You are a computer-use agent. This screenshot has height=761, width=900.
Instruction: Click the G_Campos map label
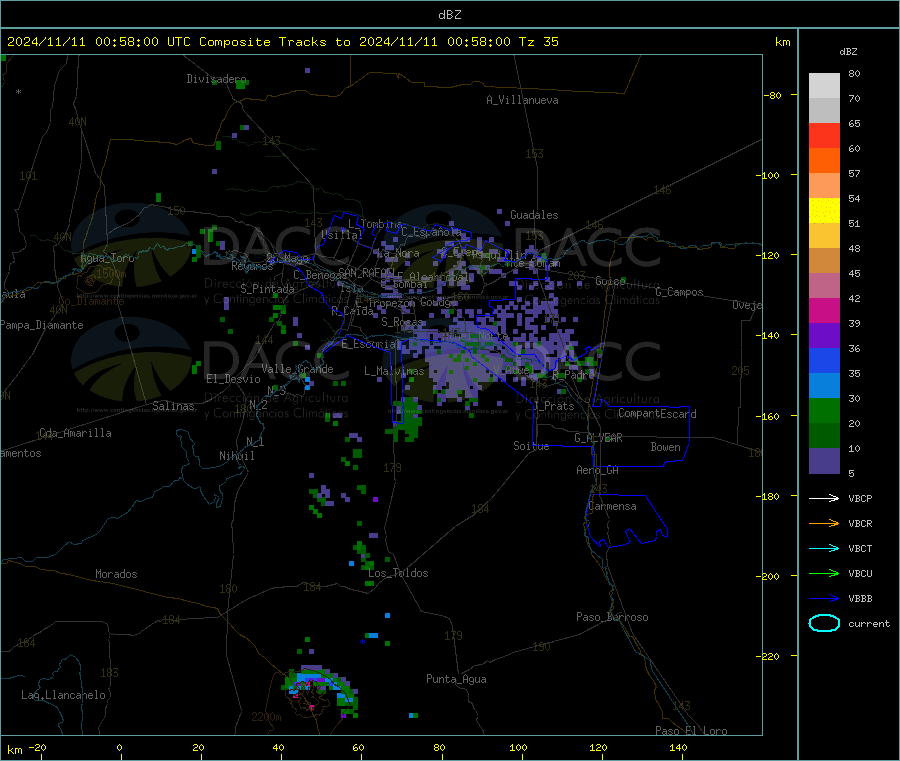(679, 292)
